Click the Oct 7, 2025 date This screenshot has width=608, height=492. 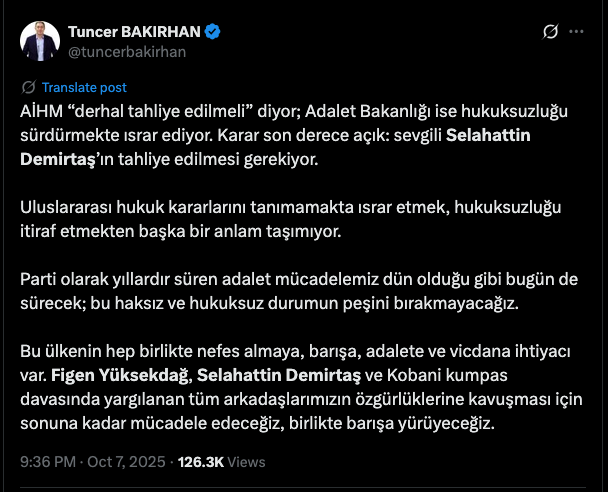tap(125, 462)
